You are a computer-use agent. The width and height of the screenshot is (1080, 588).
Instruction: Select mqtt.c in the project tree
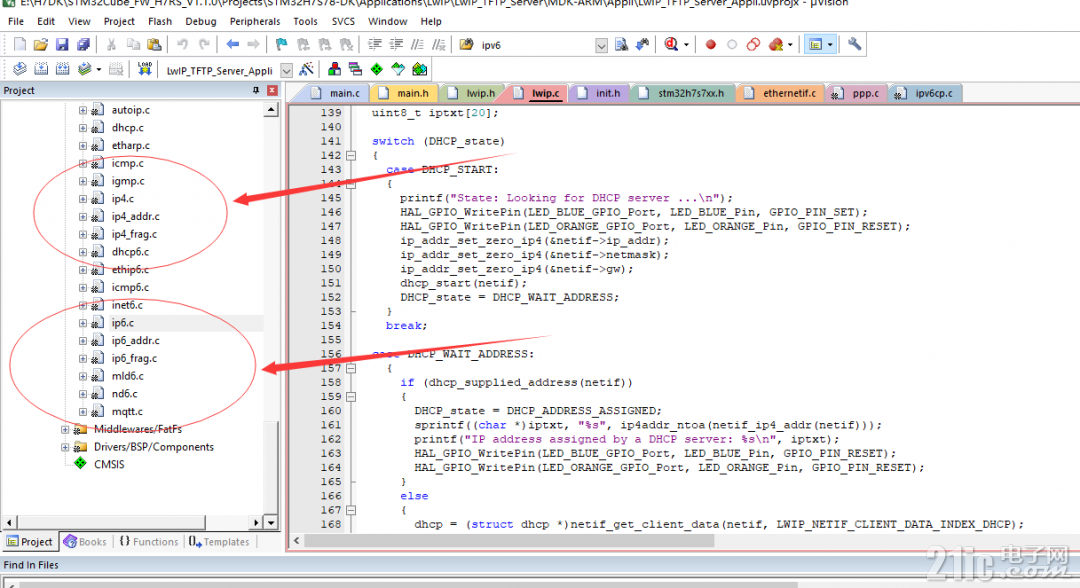tap(127, 412)
